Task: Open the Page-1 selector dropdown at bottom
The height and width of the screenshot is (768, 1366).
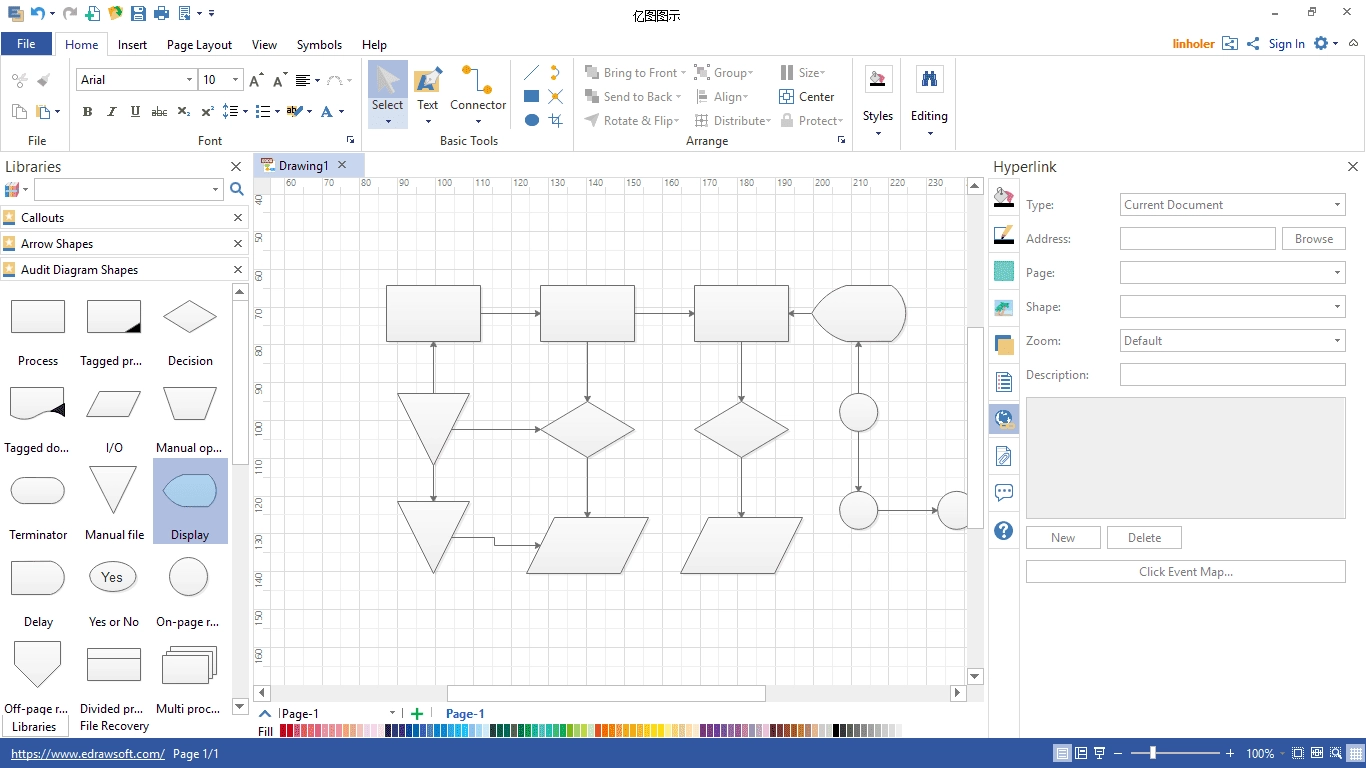Action: pos(391,713)
